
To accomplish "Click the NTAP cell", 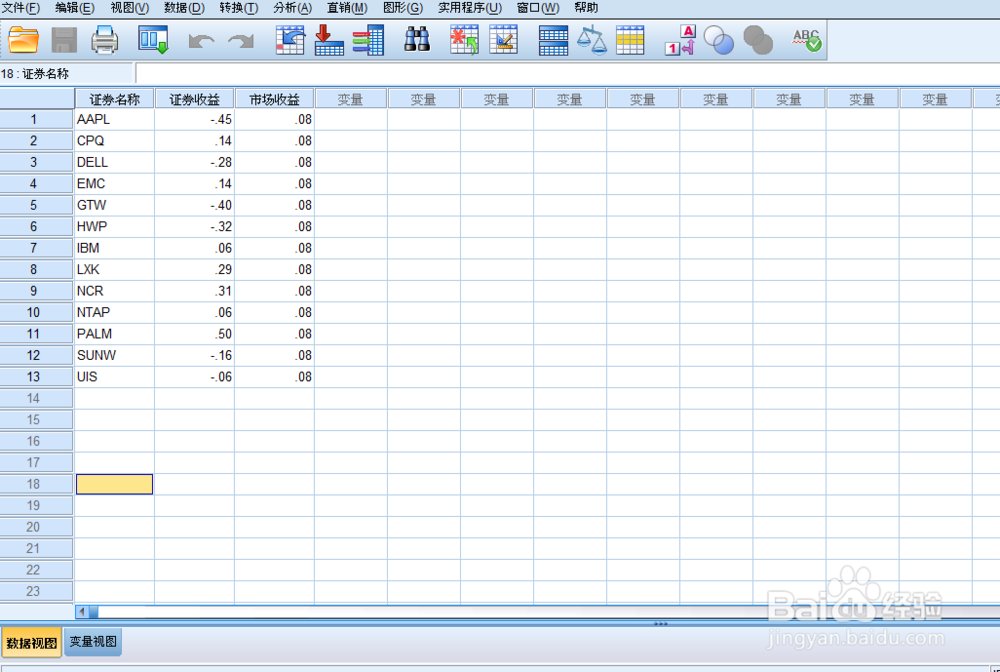I will (115, 312).
